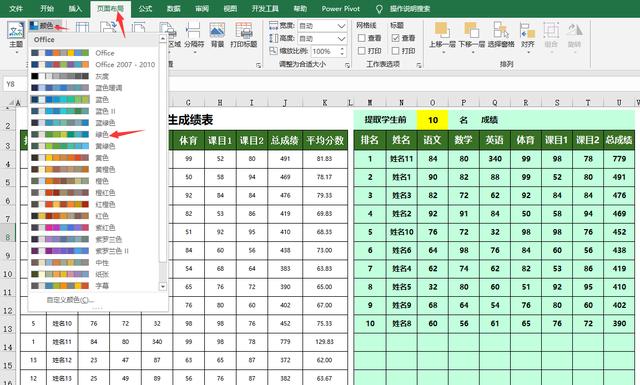Choose the 橙红色 color scheme
Image resolution: width=640 pixels, height=385 pixels.
[x=94, y=193]
